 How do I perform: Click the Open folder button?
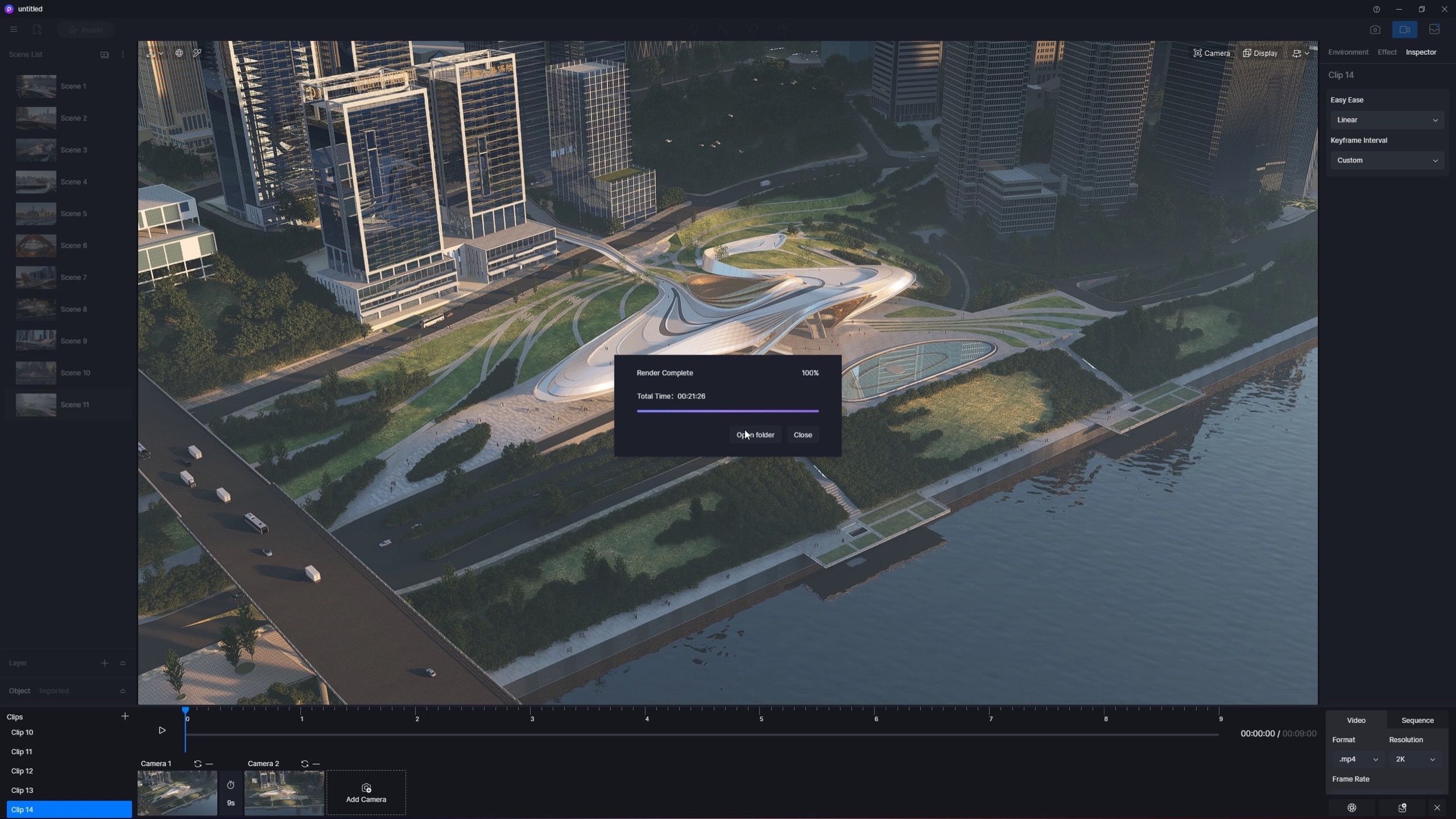tap(754, 435)
